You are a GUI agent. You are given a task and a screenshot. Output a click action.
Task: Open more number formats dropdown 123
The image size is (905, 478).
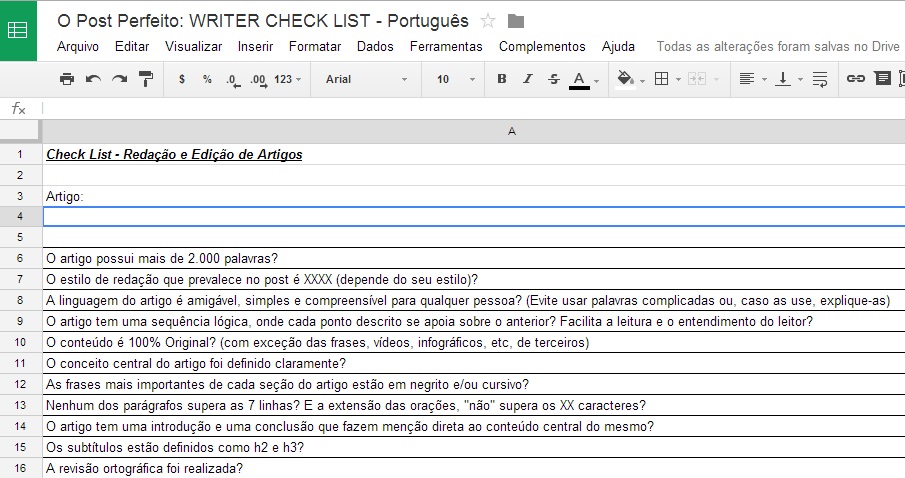[287, 79]
